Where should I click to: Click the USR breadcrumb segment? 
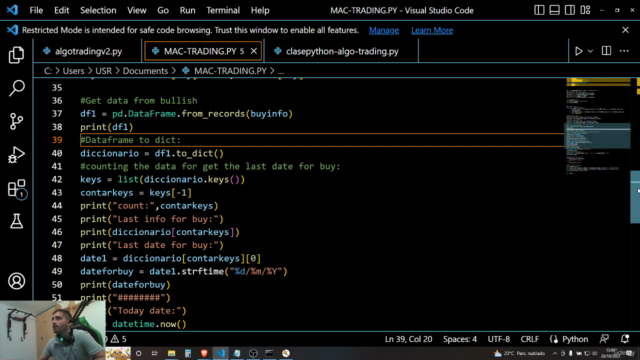click(x=103, y=71)
